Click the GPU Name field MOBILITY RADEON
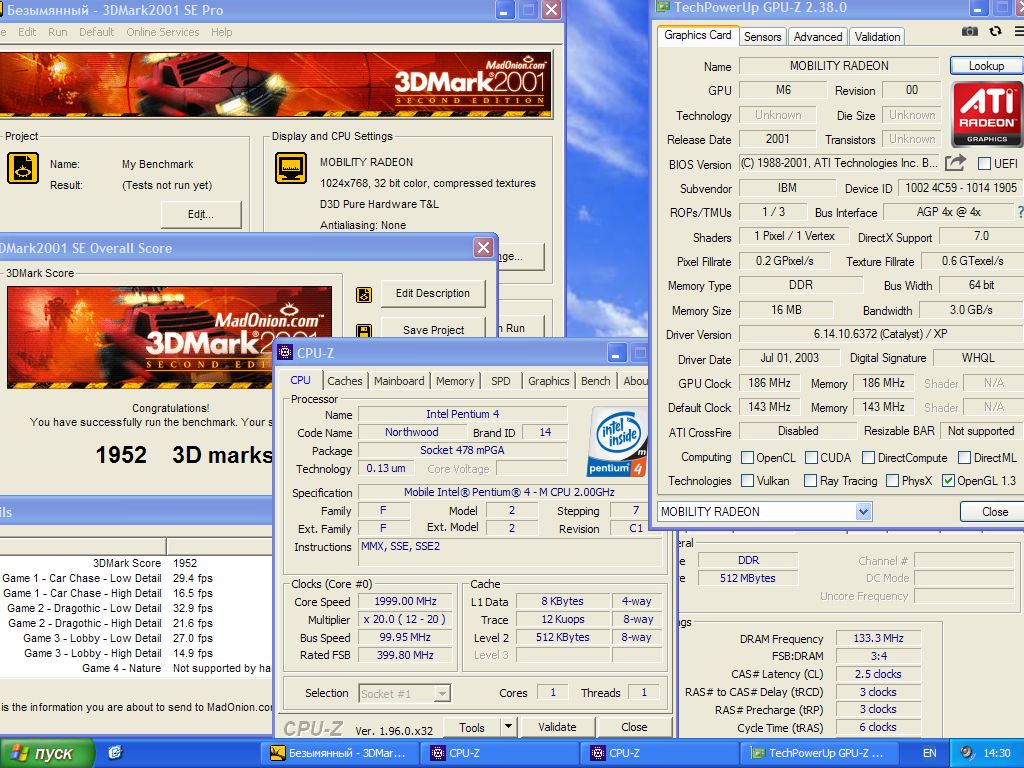 (839, 65)
